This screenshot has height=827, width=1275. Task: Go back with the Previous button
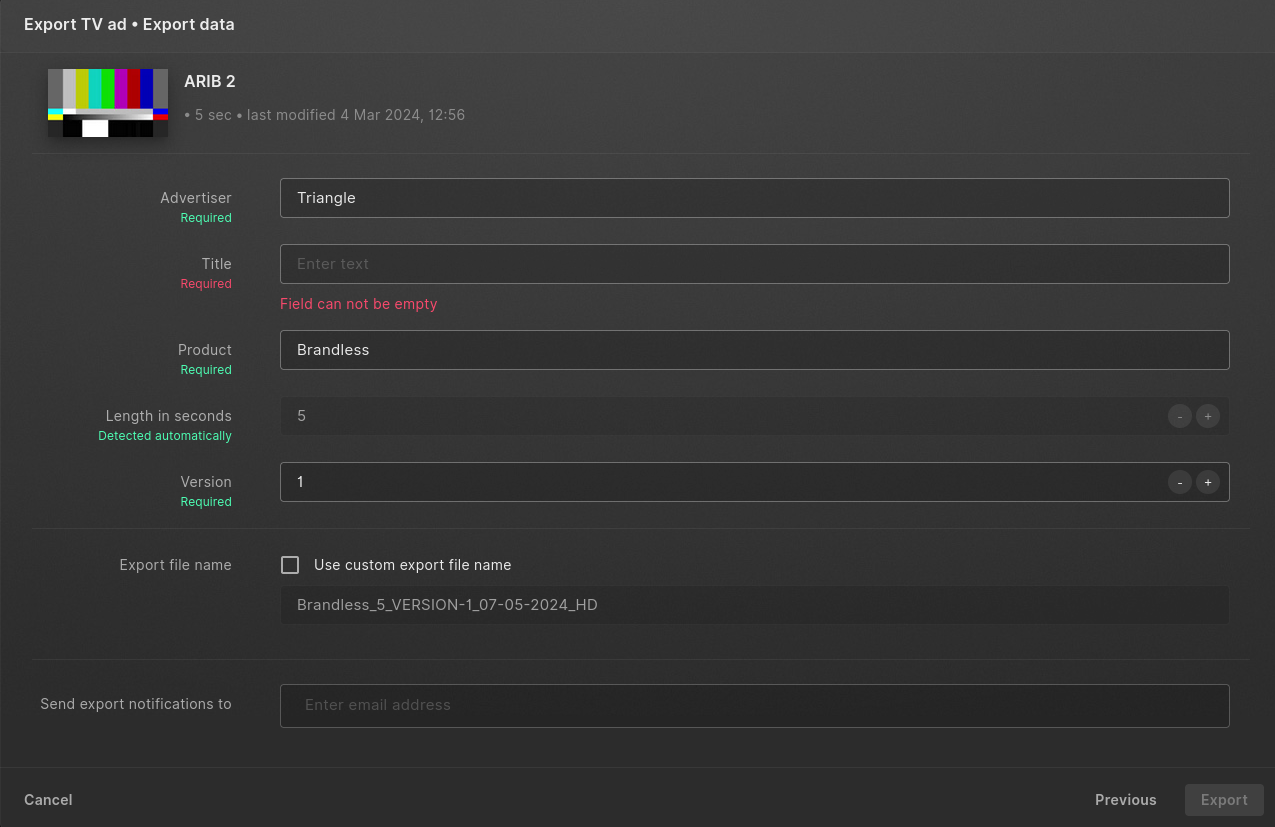coord(1126,800)
